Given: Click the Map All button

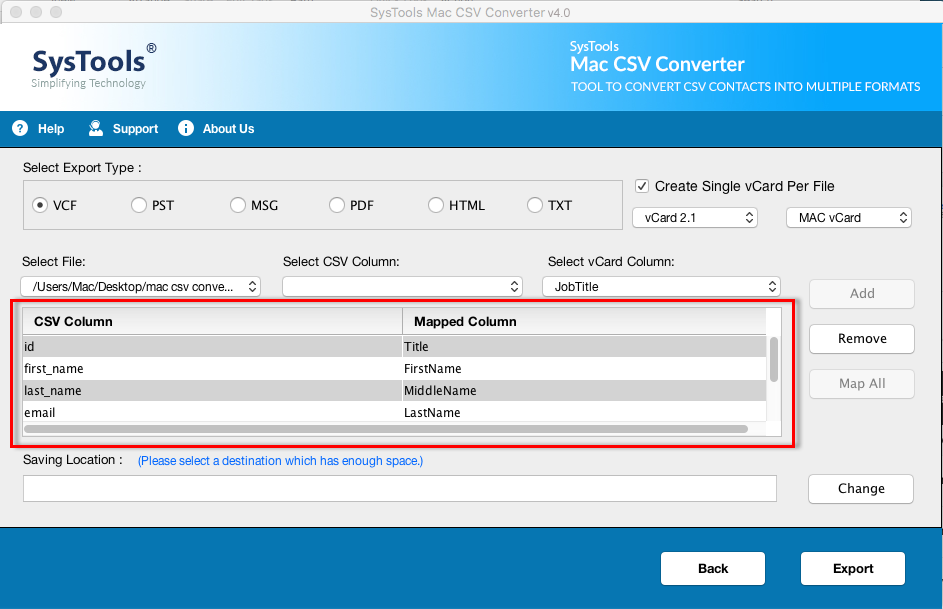Looking at the screenshot, I should pyautogui.click(x=862, y=384).
